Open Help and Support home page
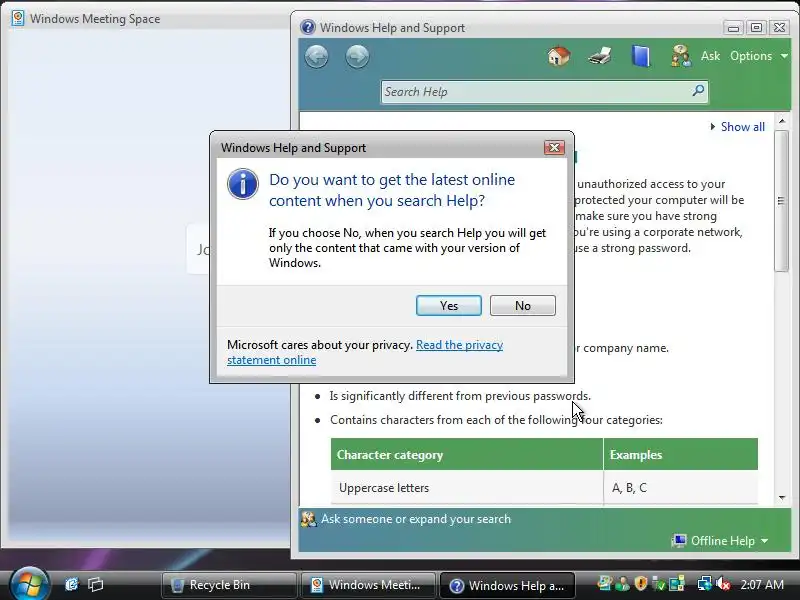The height and width of the screenshot is (600, 800). (559, 56)
